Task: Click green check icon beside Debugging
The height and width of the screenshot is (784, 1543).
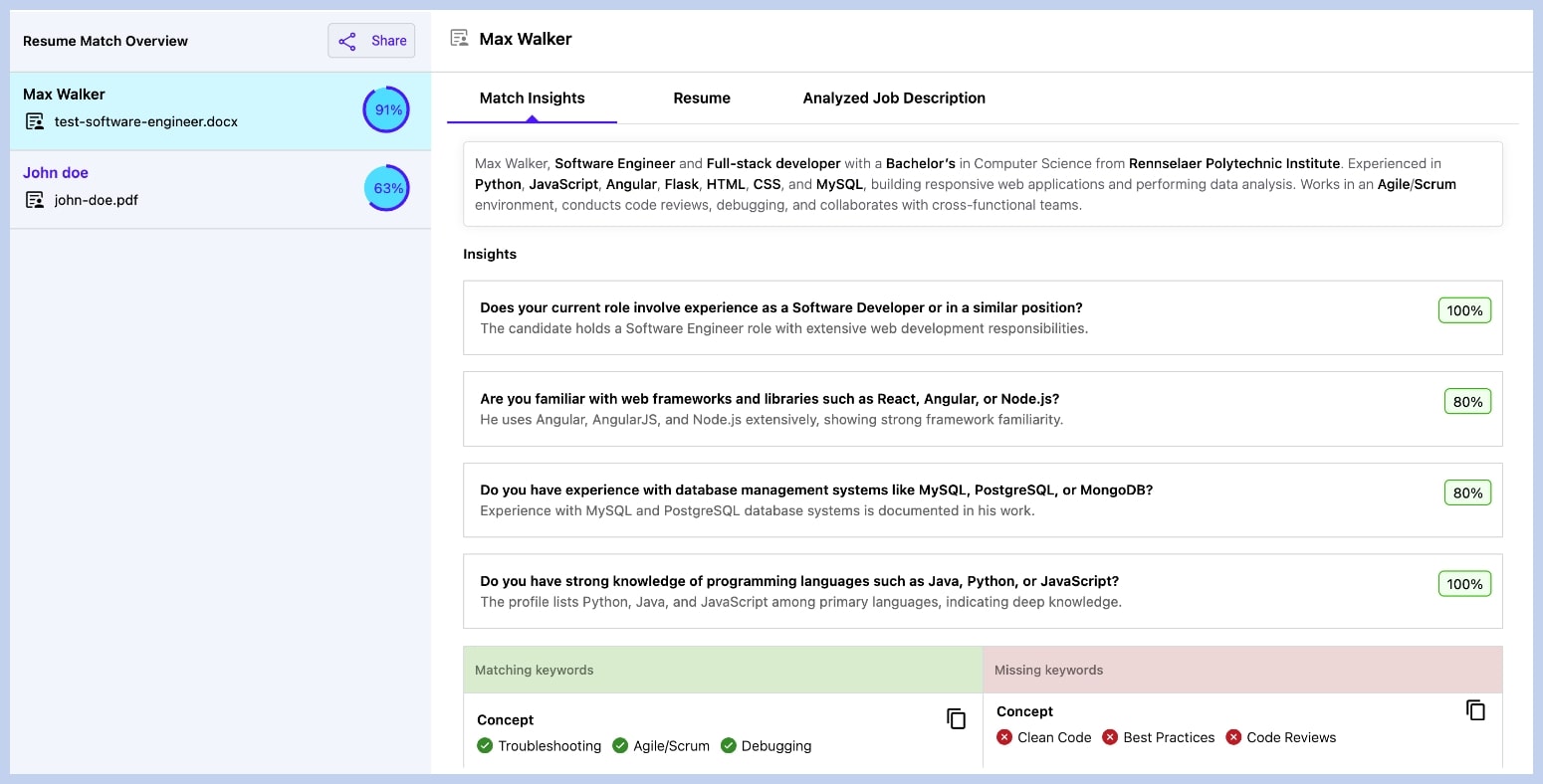Action: click(728, 746)
